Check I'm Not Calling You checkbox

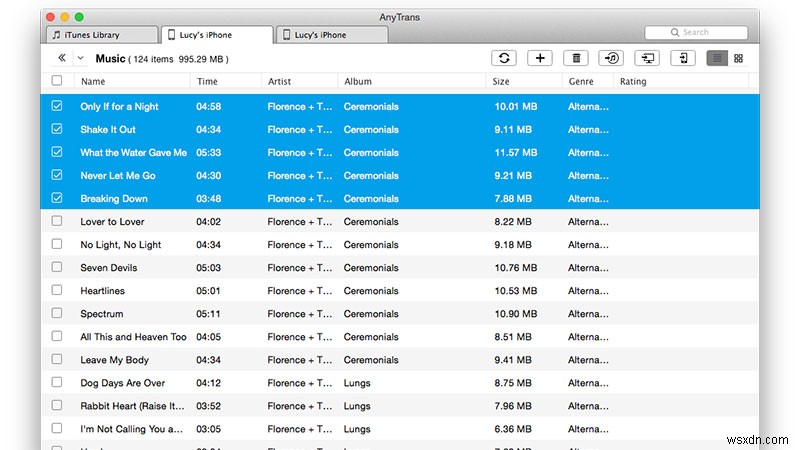(x=57, y=428)
